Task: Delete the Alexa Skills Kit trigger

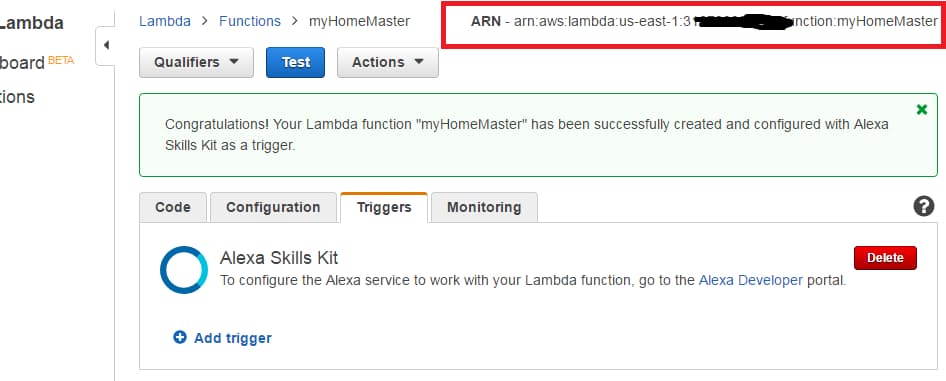Action: (885, 257)
